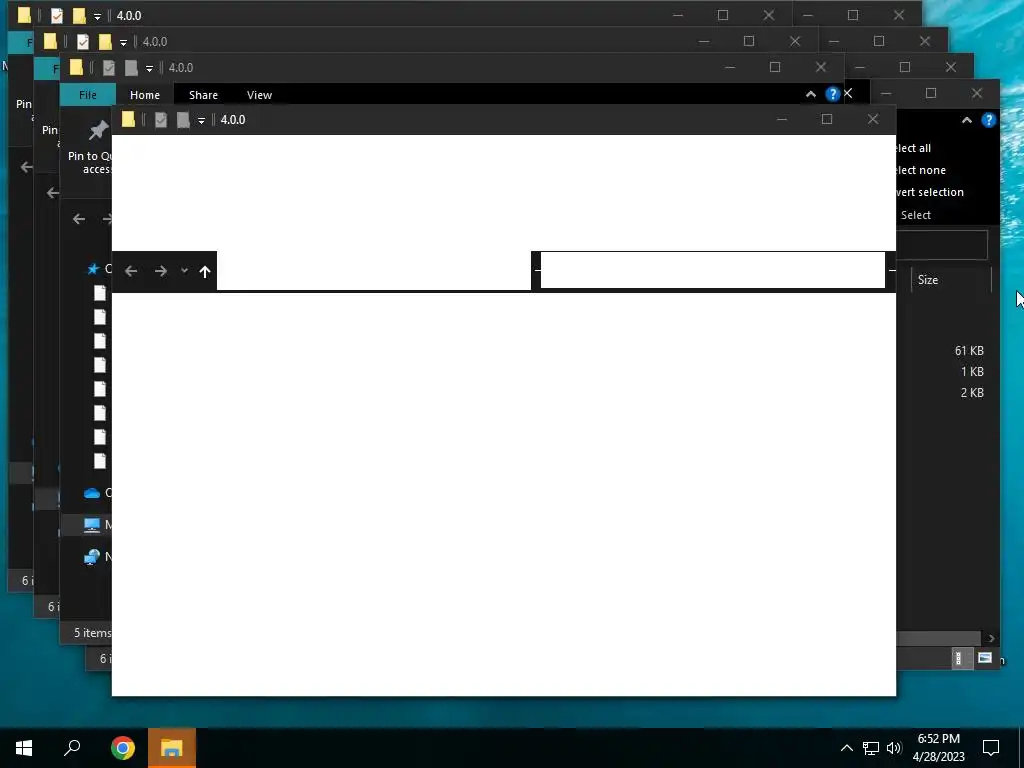Image resolution: width=1024 pixels, height=768 pixels.
Task: Click folder icon in frontmost window title bar
Action: pyautogui.click(x=129, y=120)
